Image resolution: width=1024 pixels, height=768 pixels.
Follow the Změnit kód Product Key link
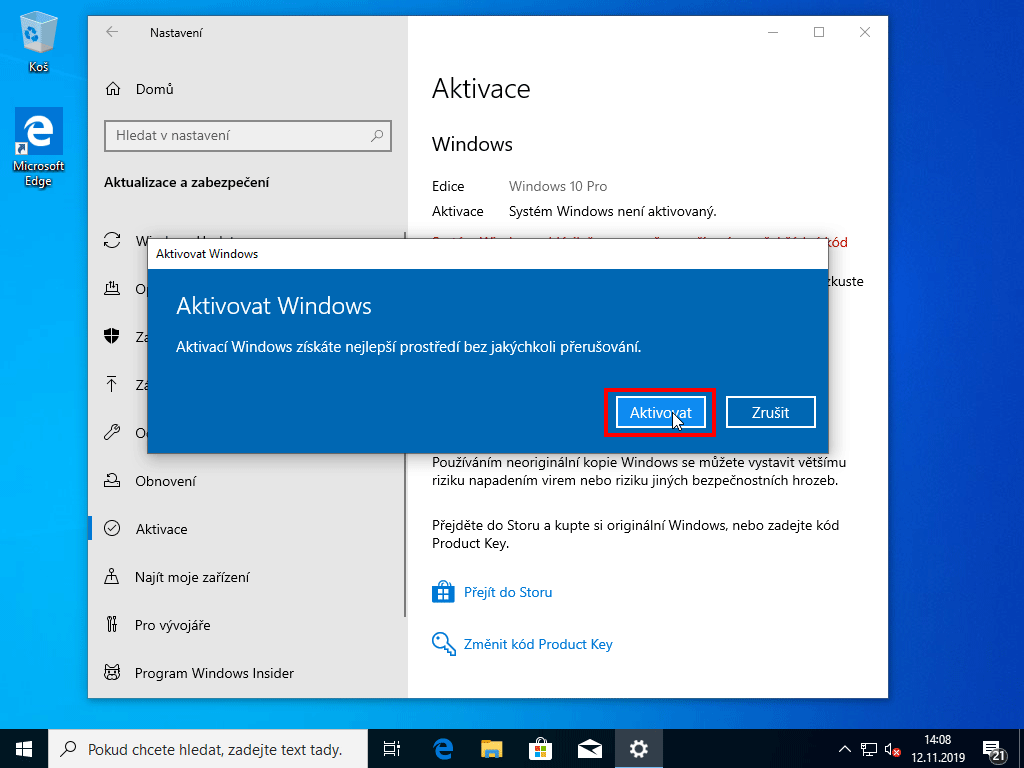[538, 645]
